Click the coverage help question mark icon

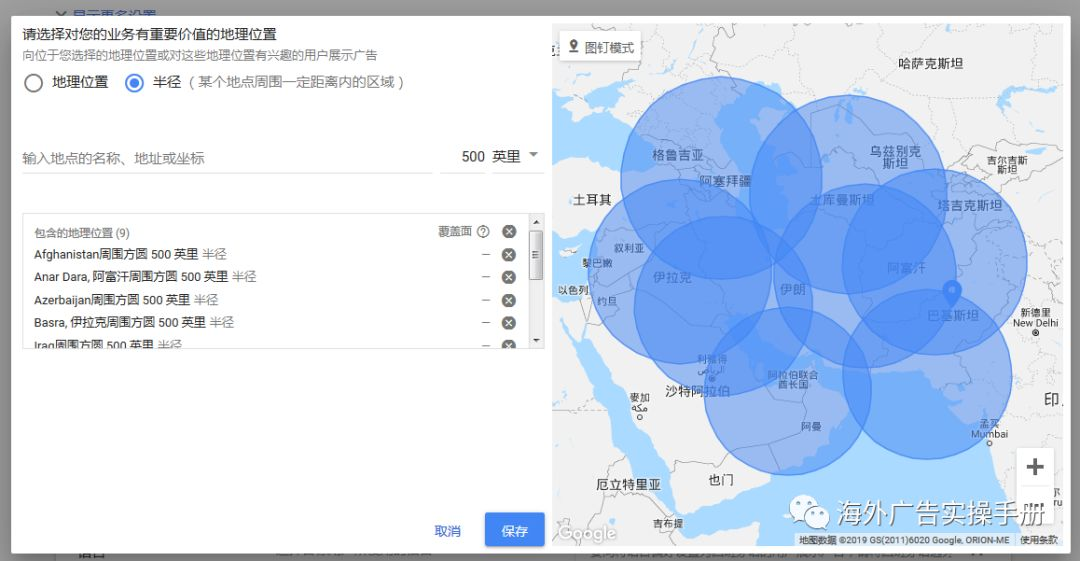[x=483, y=232]
